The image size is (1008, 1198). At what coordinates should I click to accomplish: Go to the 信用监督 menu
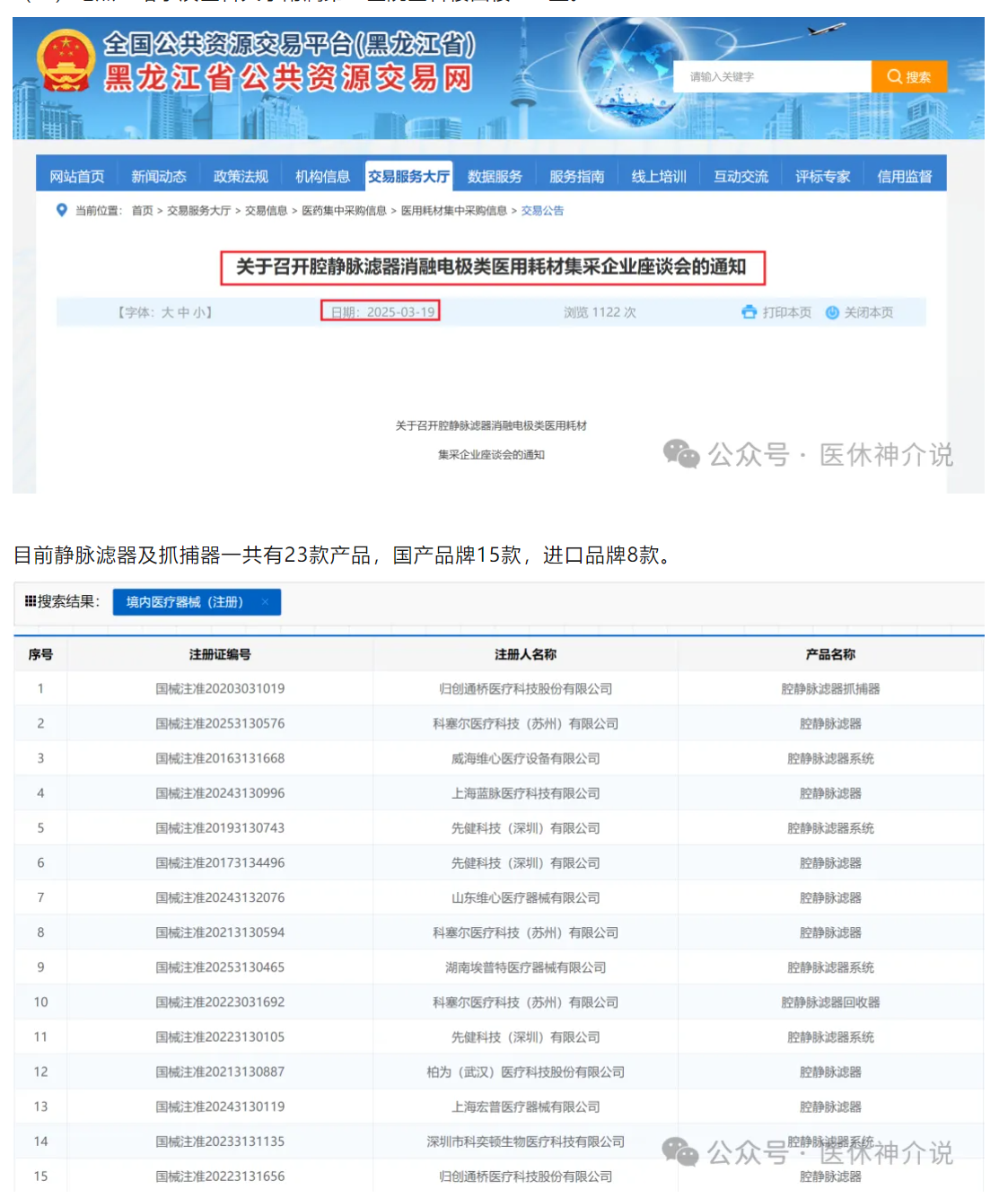[905, 176]
